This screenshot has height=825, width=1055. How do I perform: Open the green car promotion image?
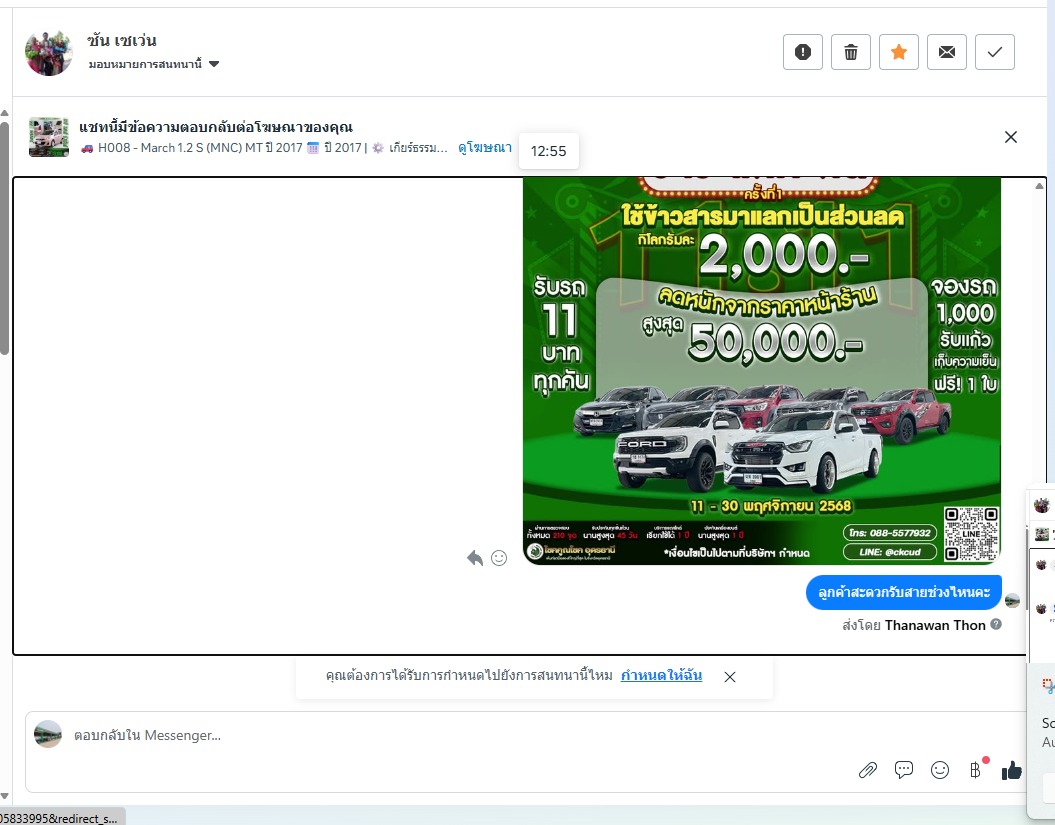[762, 371]
